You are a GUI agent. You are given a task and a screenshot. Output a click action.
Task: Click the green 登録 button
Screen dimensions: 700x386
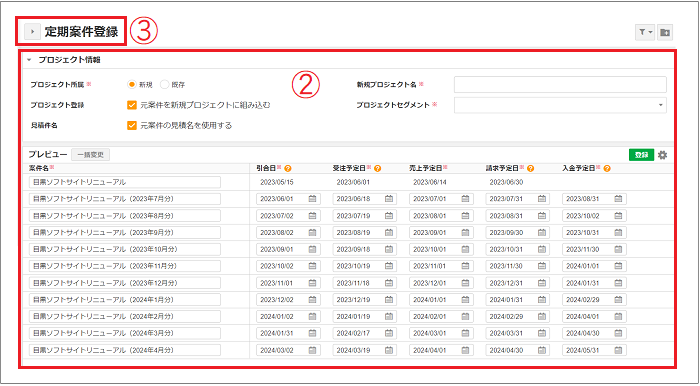pos(642,155)
